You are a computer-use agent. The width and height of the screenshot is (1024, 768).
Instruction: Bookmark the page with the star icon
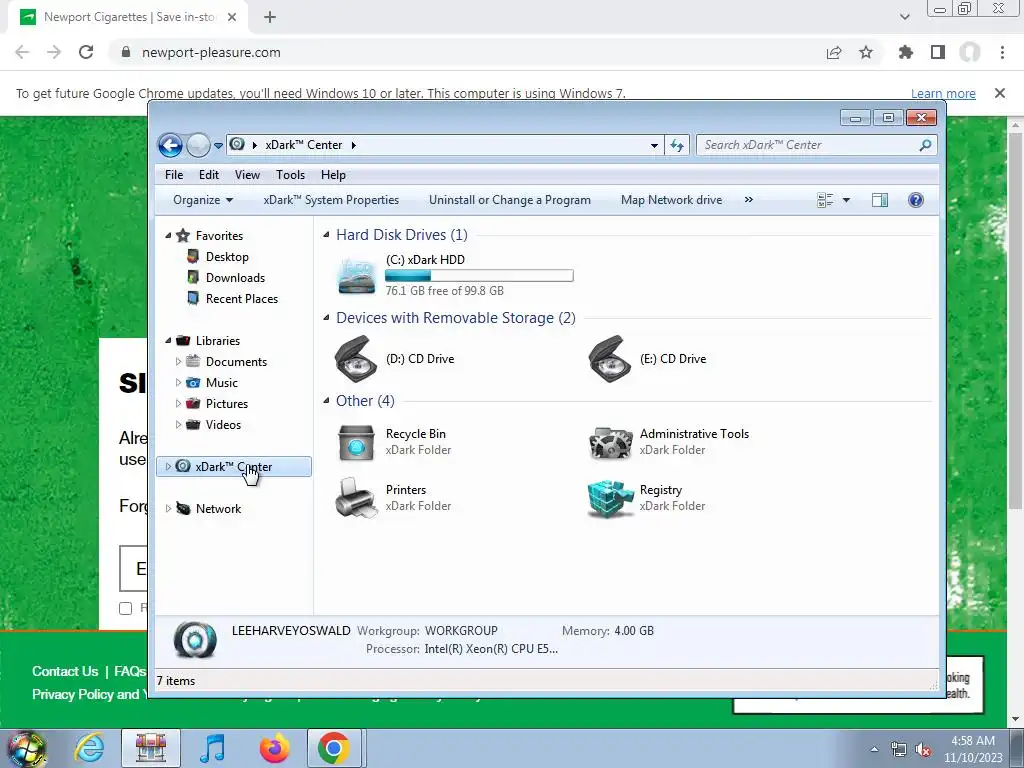click(866, 52)
